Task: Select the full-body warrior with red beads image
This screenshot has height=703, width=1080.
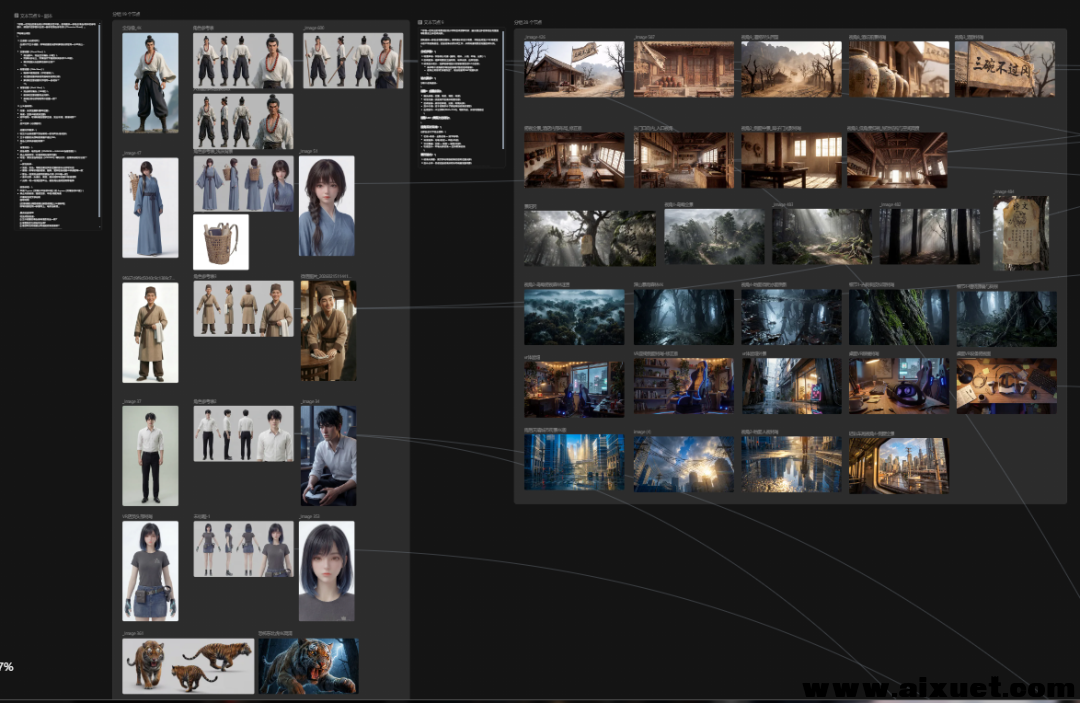Action: coord(150,83)
